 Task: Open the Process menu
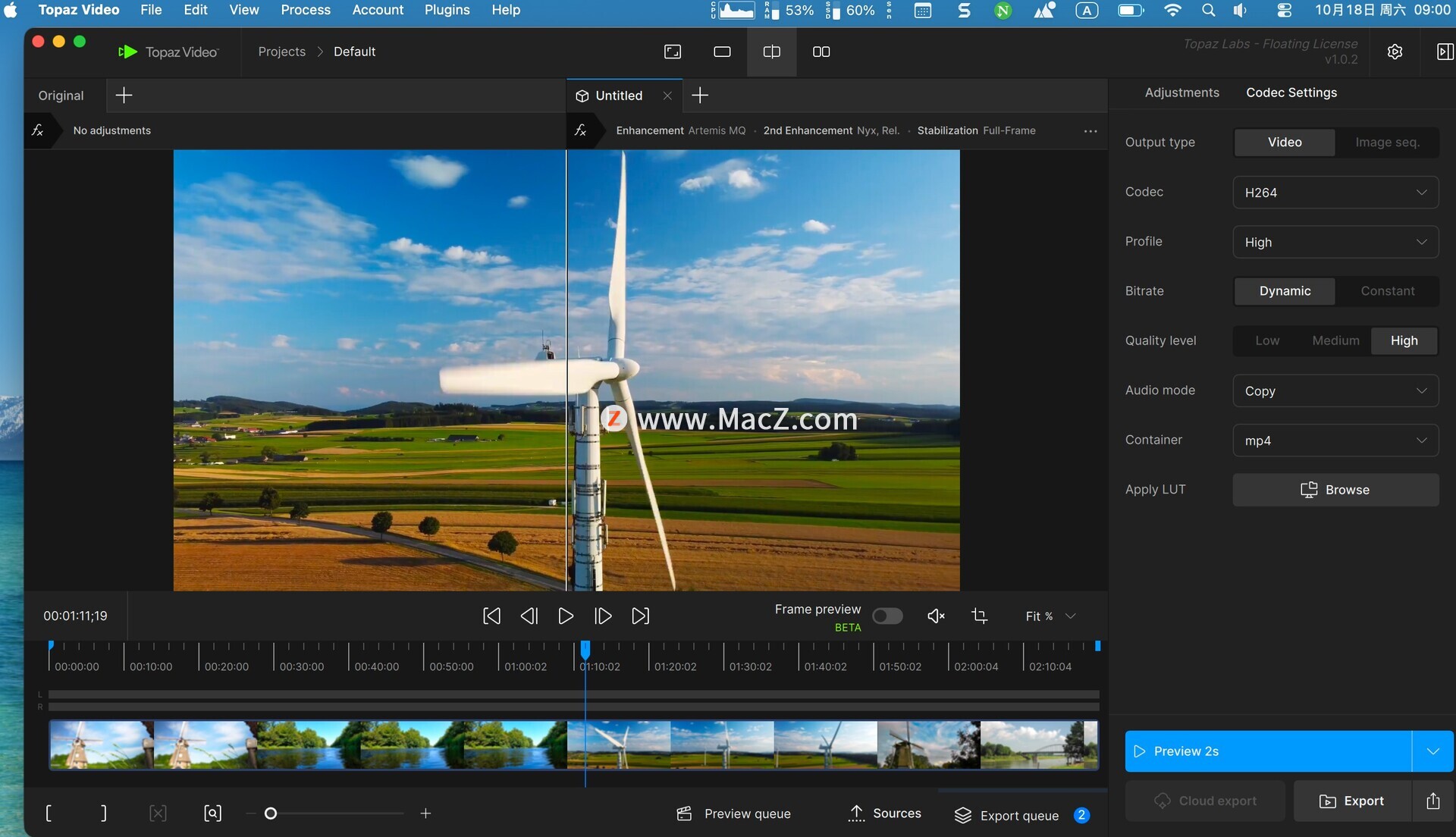point(306,10)
